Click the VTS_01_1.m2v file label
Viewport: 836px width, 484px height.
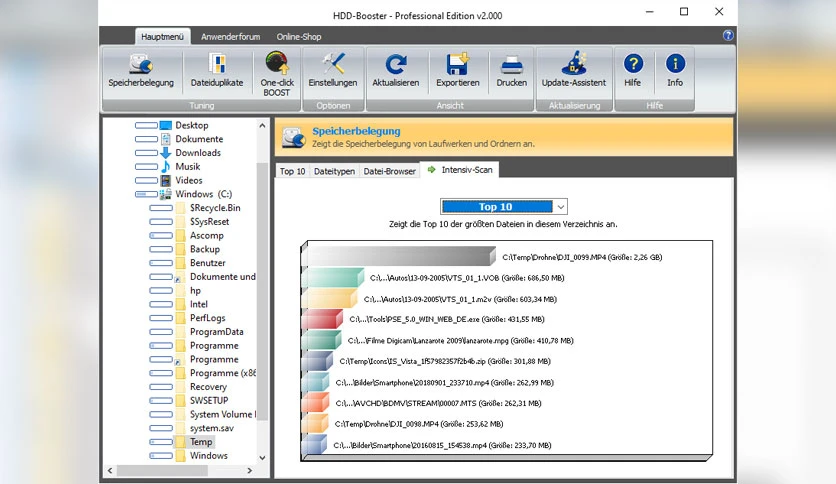(x=460, y=300)
